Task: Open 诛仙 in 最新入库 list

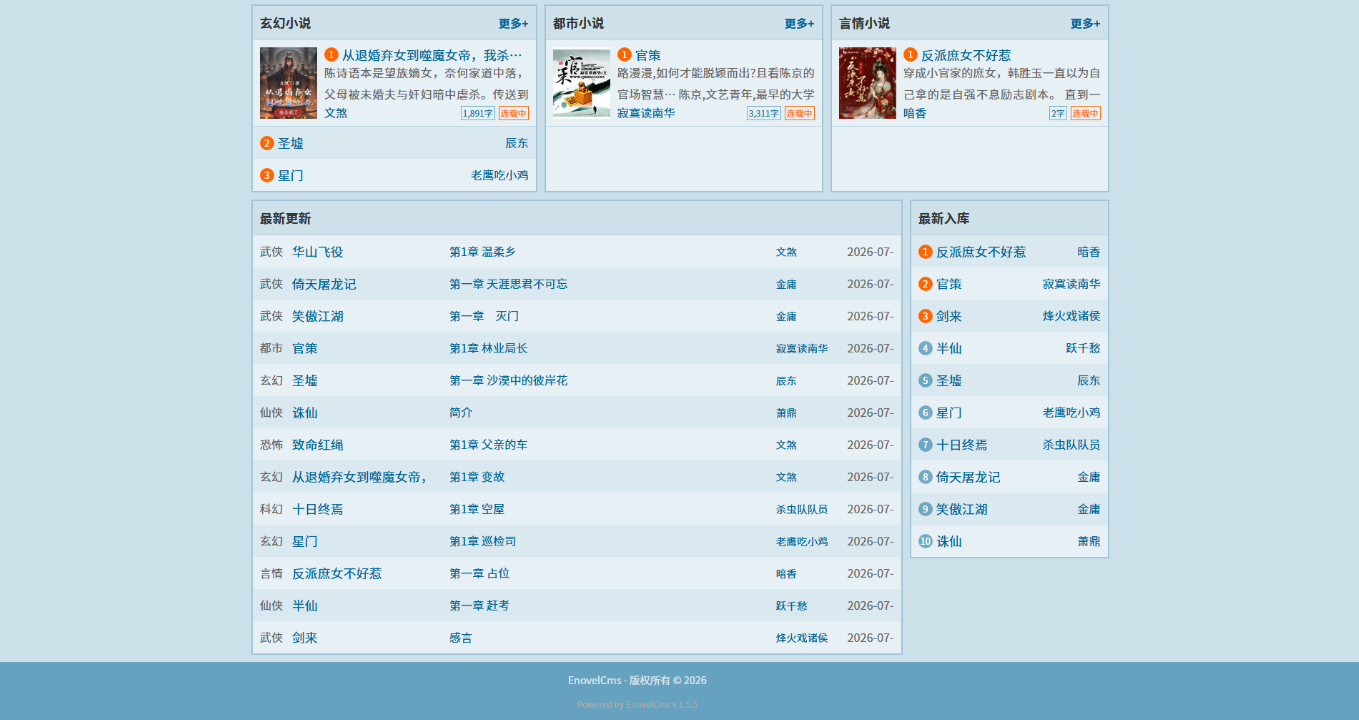Action: click(x=949, y=541)
